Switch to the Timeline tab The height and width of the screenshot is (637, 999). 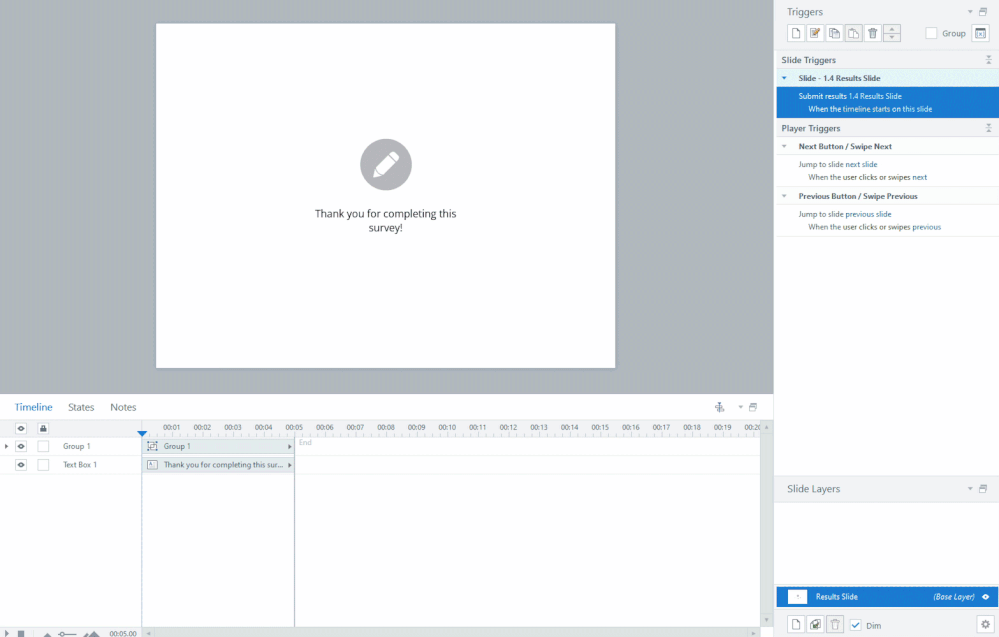[33, 407]
